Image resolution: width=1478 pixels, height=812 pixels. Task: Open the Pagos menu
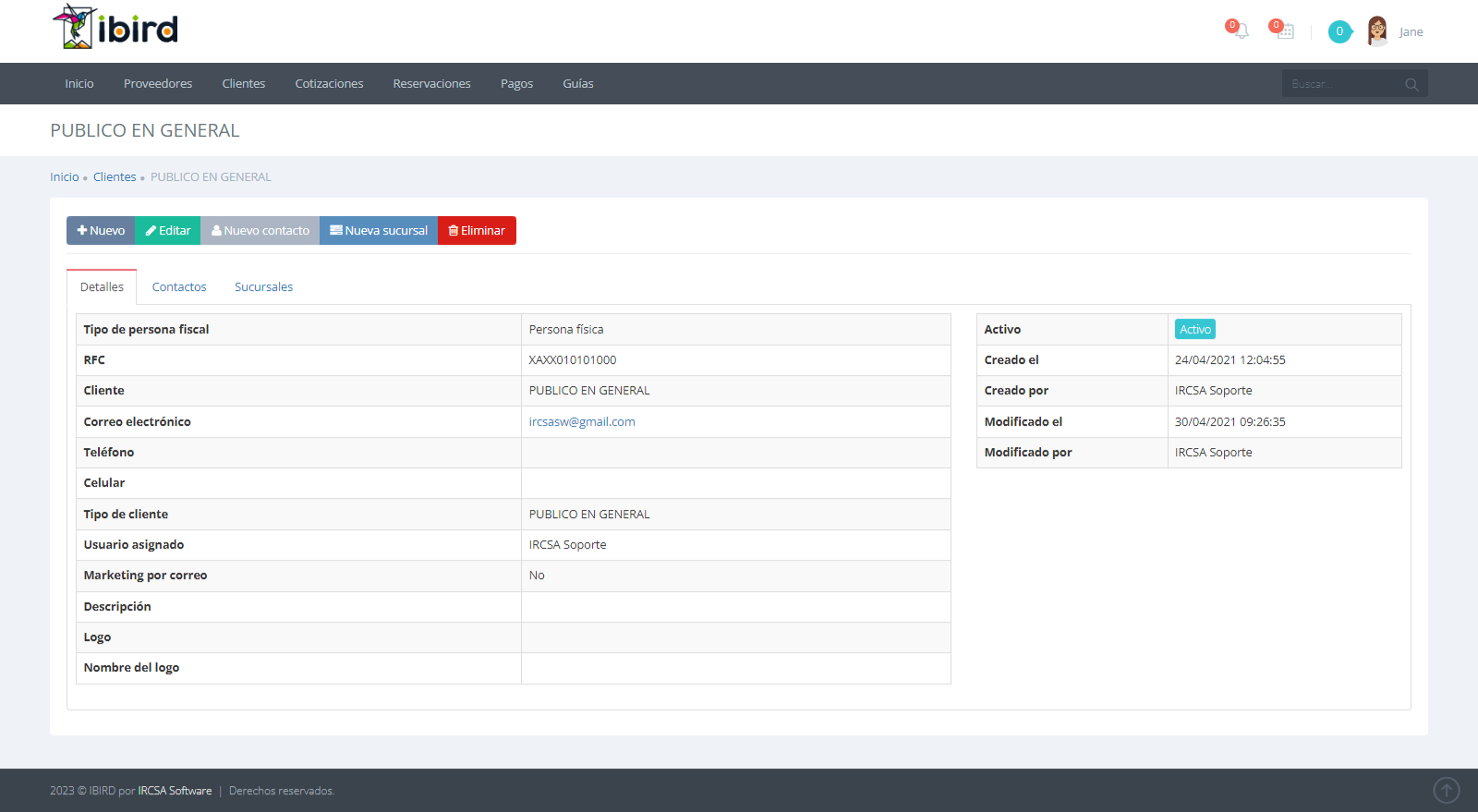[x=516, y=83]
